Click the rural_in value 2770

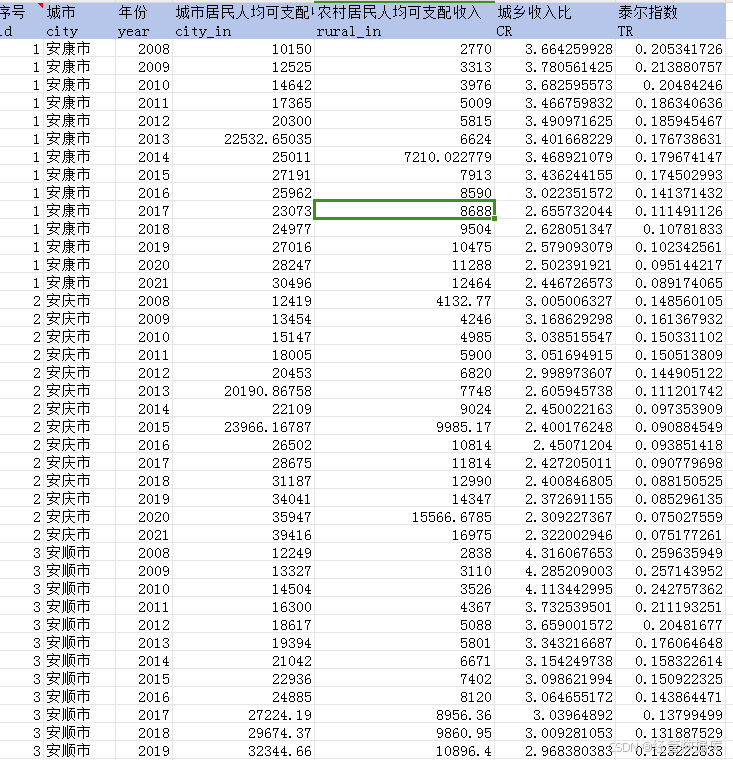(476, 49)
